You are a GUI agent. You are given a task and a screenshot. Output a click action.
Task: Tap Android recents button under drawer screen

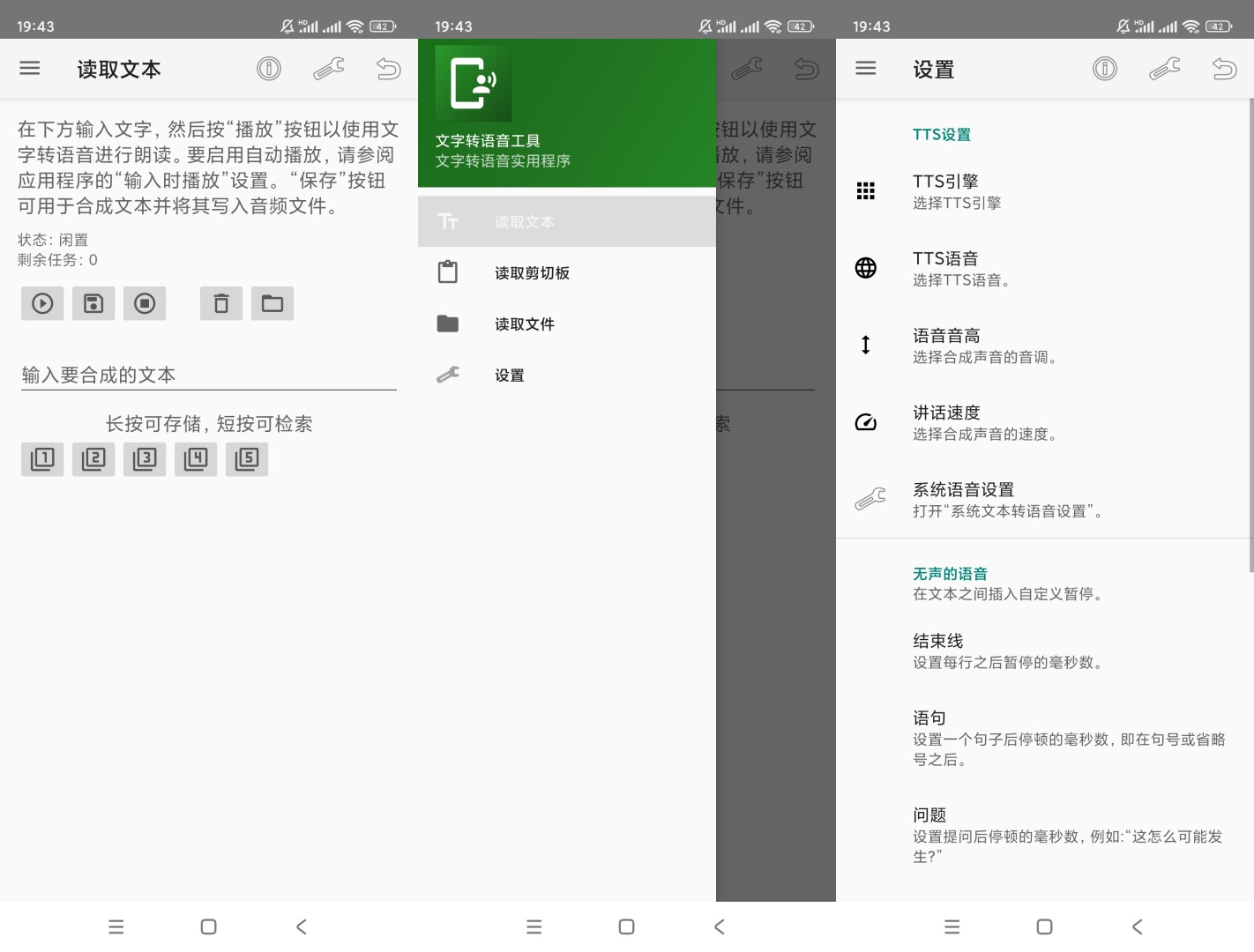(x=534, y=926)
